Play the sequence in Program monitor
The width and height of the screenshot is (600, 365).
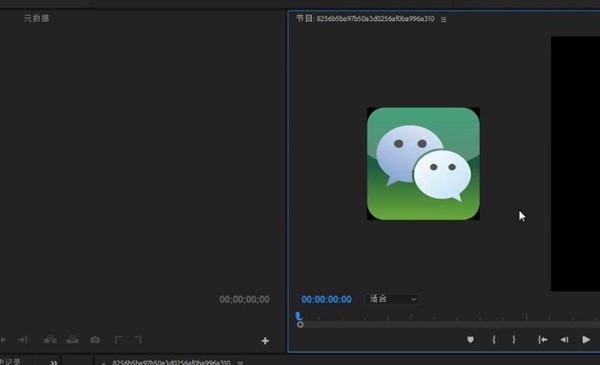coord(586,339)
